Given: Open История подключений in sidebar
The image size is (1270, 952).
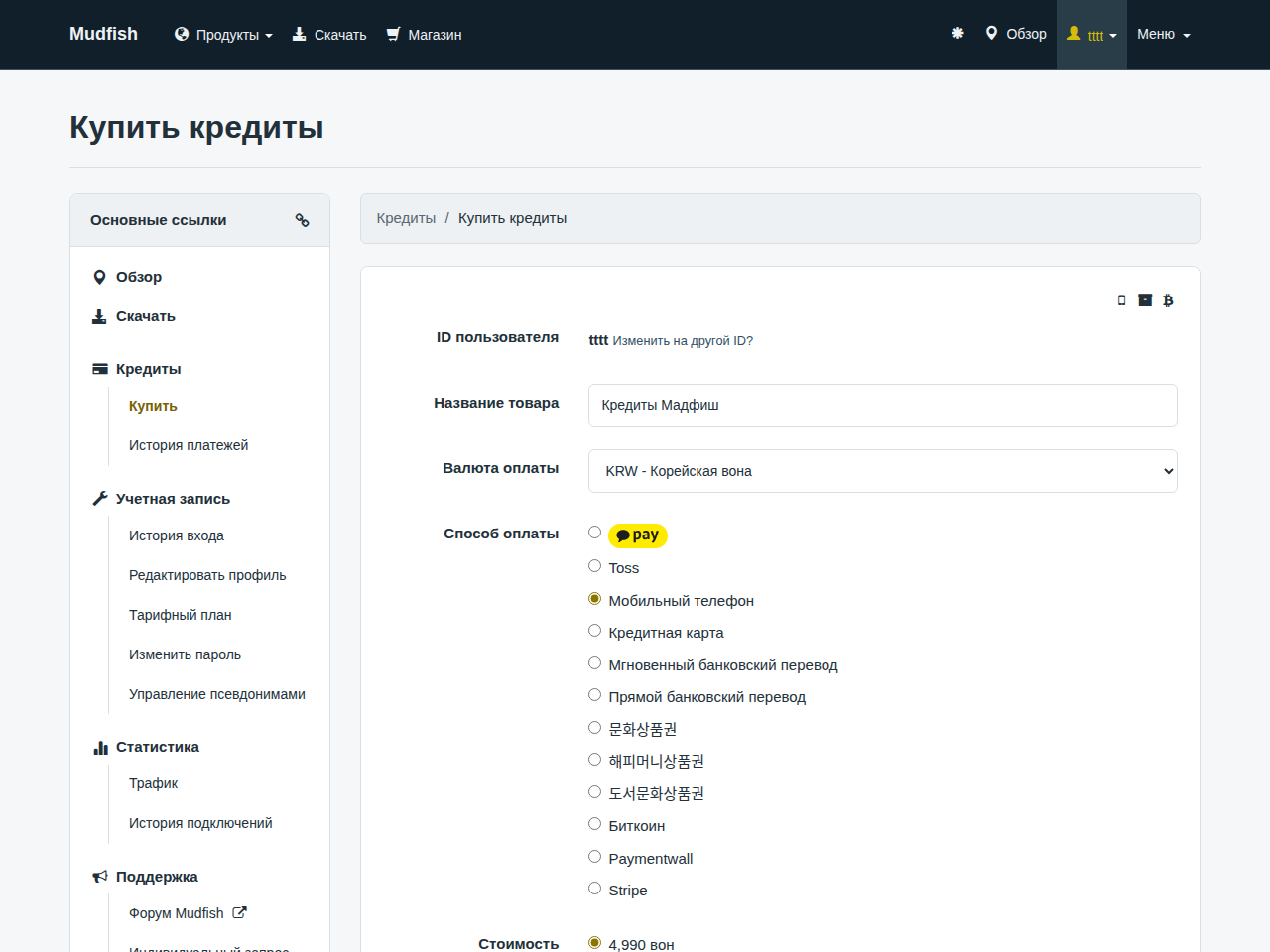Looking at the screenshot, I should 200,823.
